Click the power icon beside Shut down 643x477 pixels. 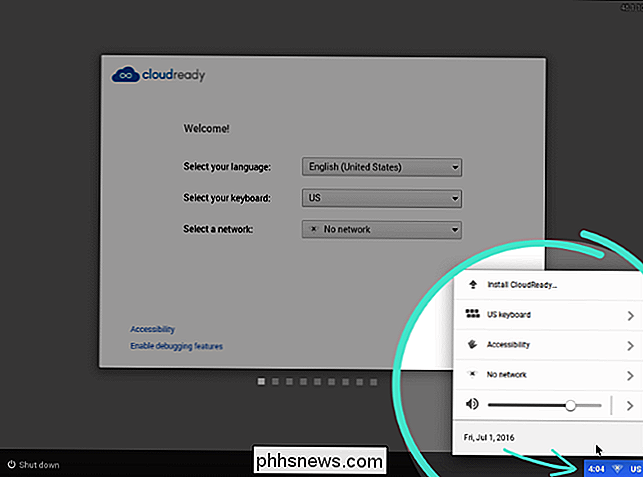pyautogui.click(x=11, y=464)
